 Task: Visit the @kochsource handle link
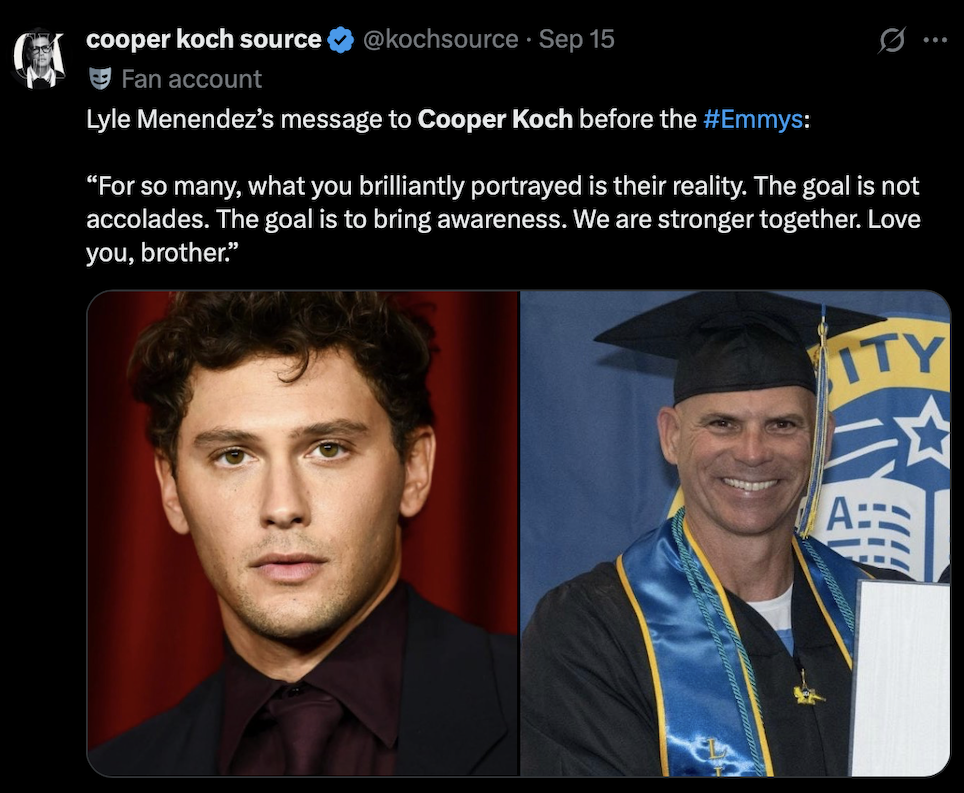(x=440, y=40)
